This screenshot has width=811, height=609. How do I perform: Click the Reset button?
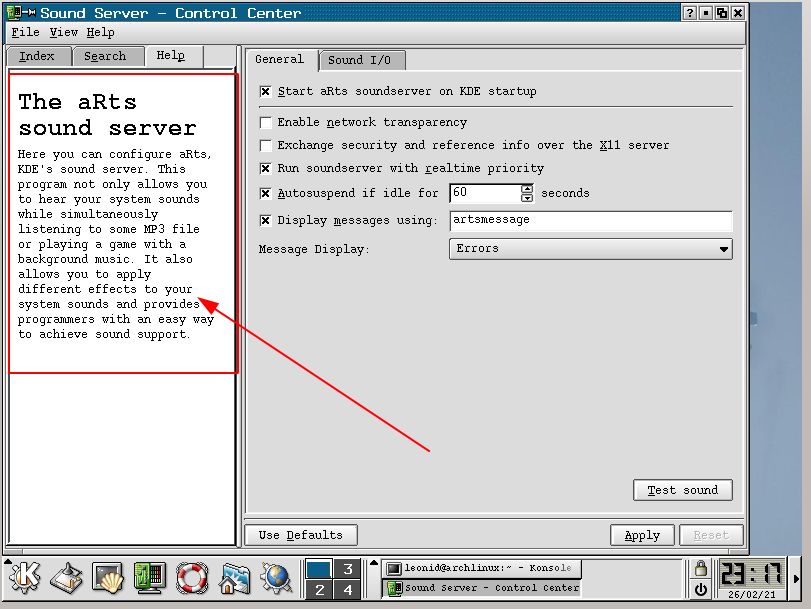[711, 535]
